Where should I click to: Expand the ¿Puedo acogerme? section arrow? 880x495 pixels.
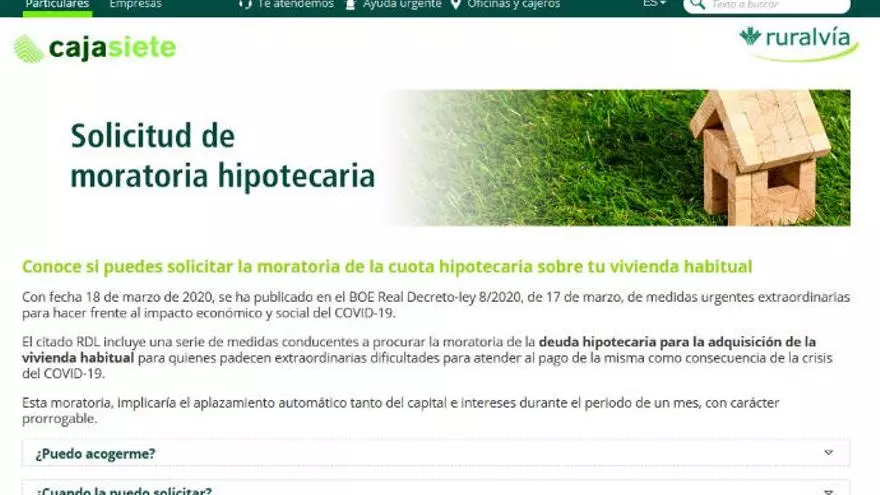(828, 453)
